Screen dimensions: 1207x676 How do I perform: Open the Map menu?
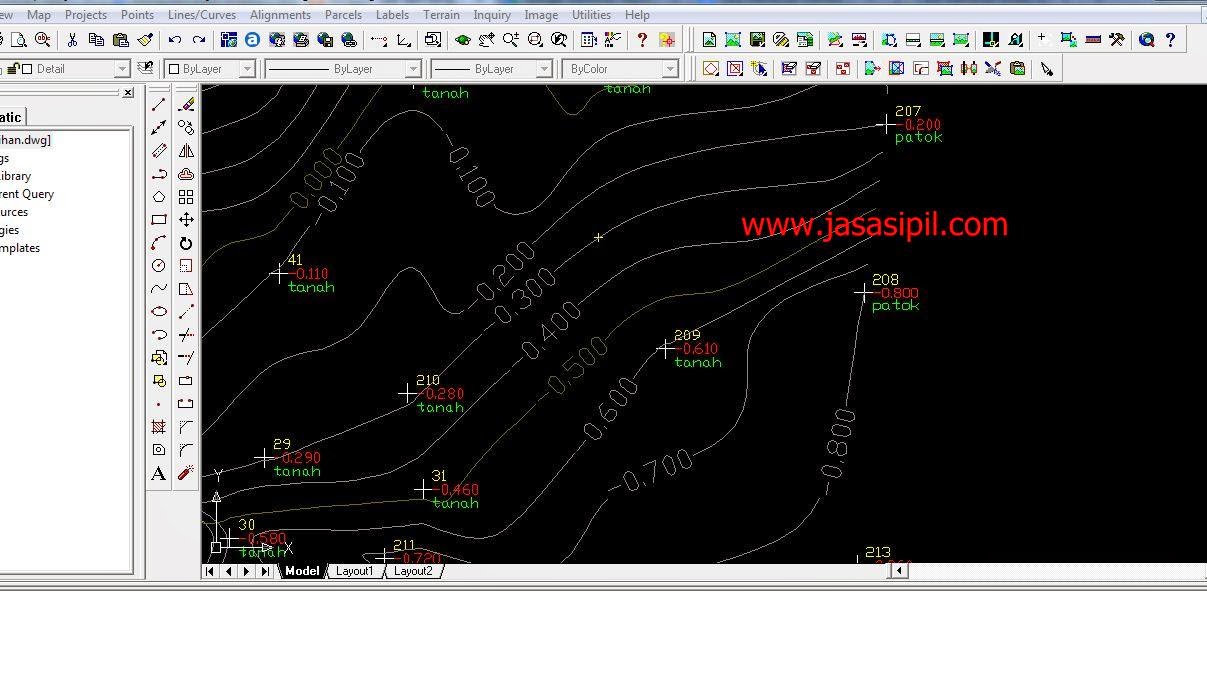click(x=39, y=15)
